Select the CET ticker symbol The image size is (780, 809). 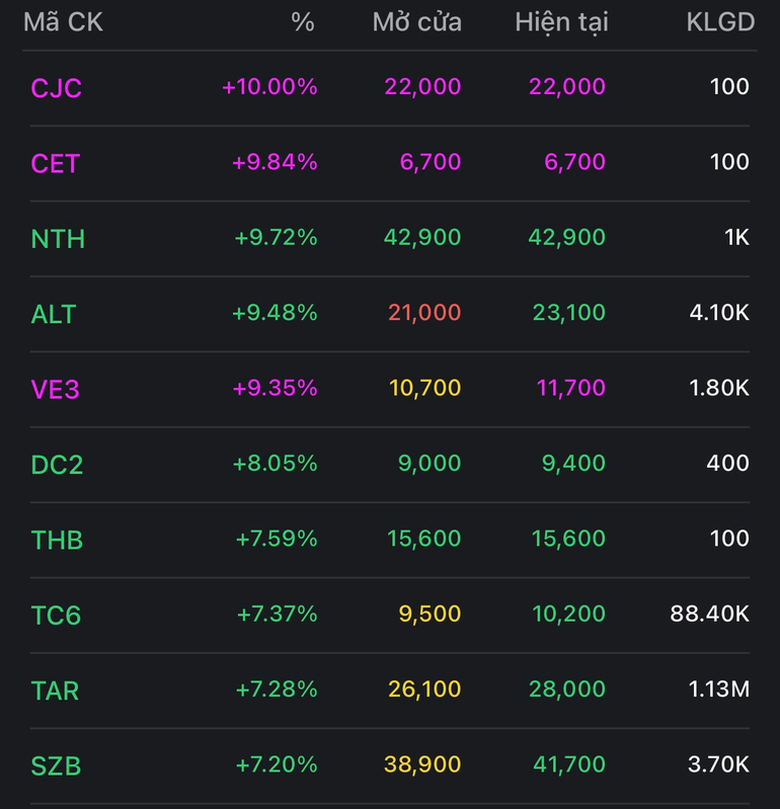[55, 163]
